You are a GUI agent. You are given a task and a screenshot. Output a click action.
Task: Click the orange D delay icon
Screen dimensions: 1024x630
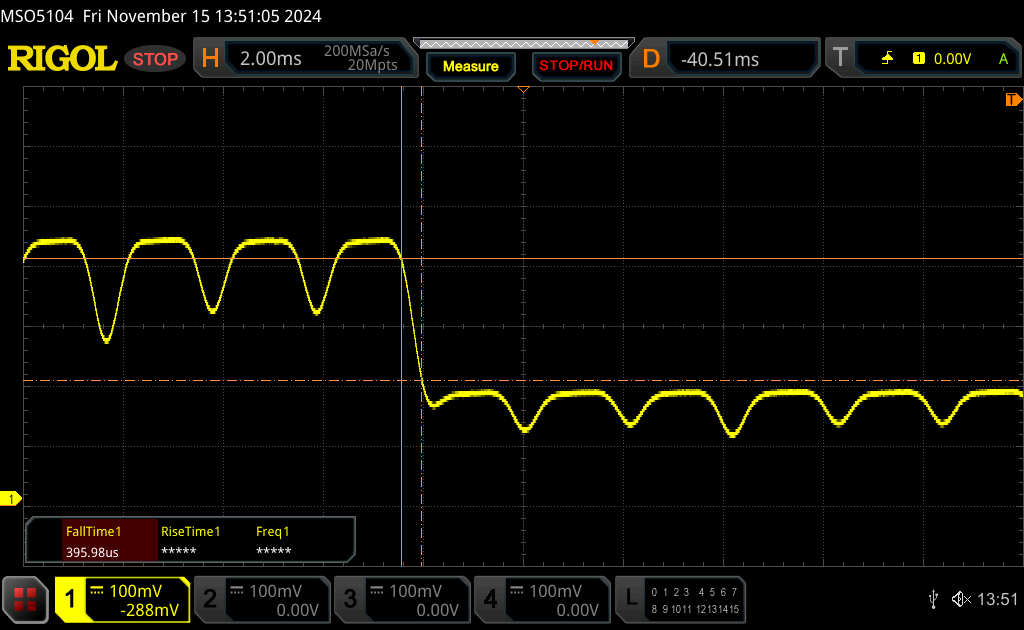click(x=651, y=59)
